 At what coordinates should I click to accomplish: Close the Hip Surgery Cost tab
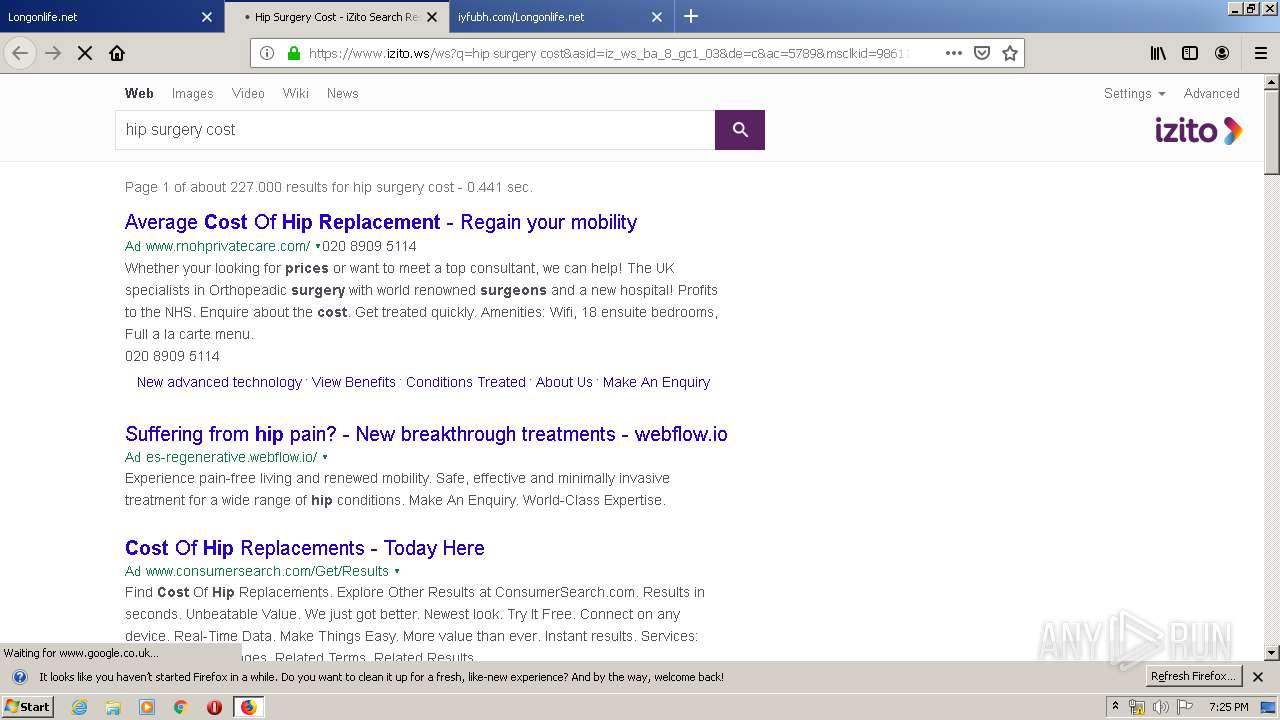[432, 17]
